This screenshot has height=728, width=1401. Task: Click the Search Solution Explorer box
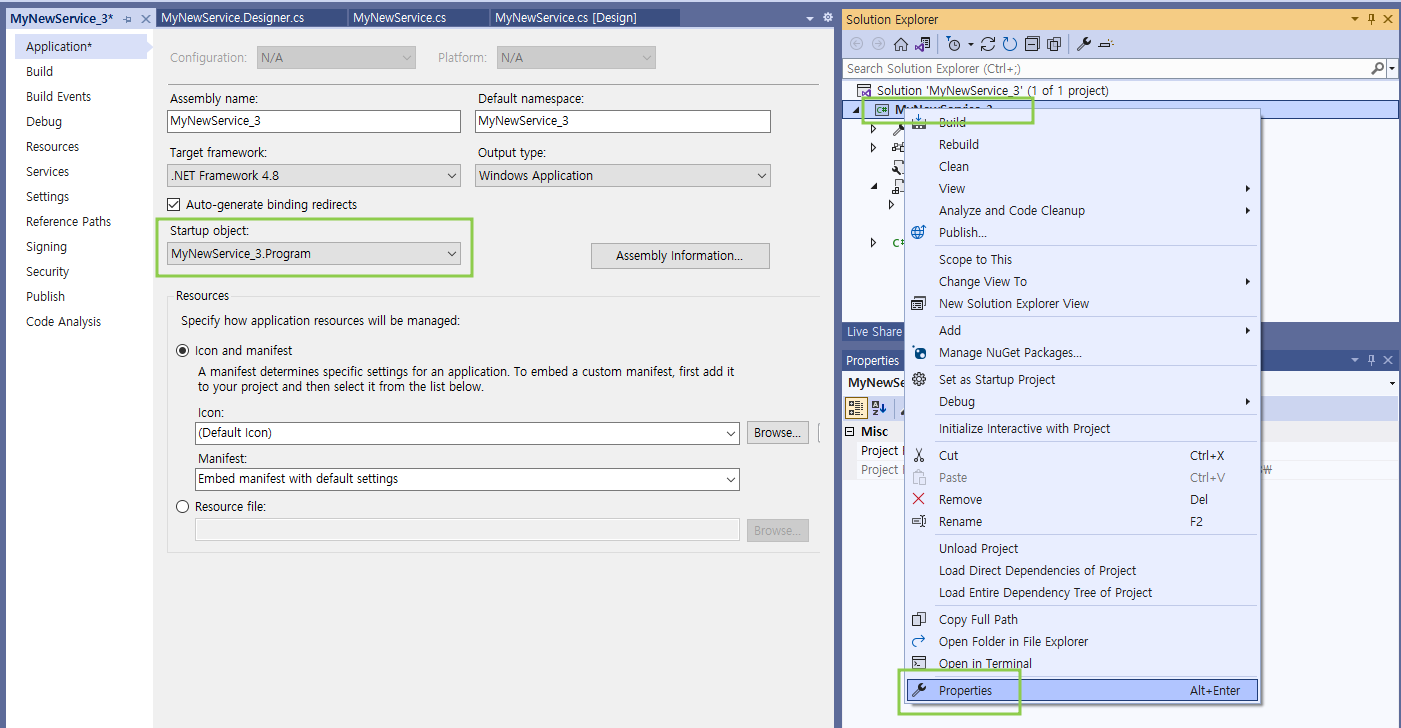[x=1106, y=68]
